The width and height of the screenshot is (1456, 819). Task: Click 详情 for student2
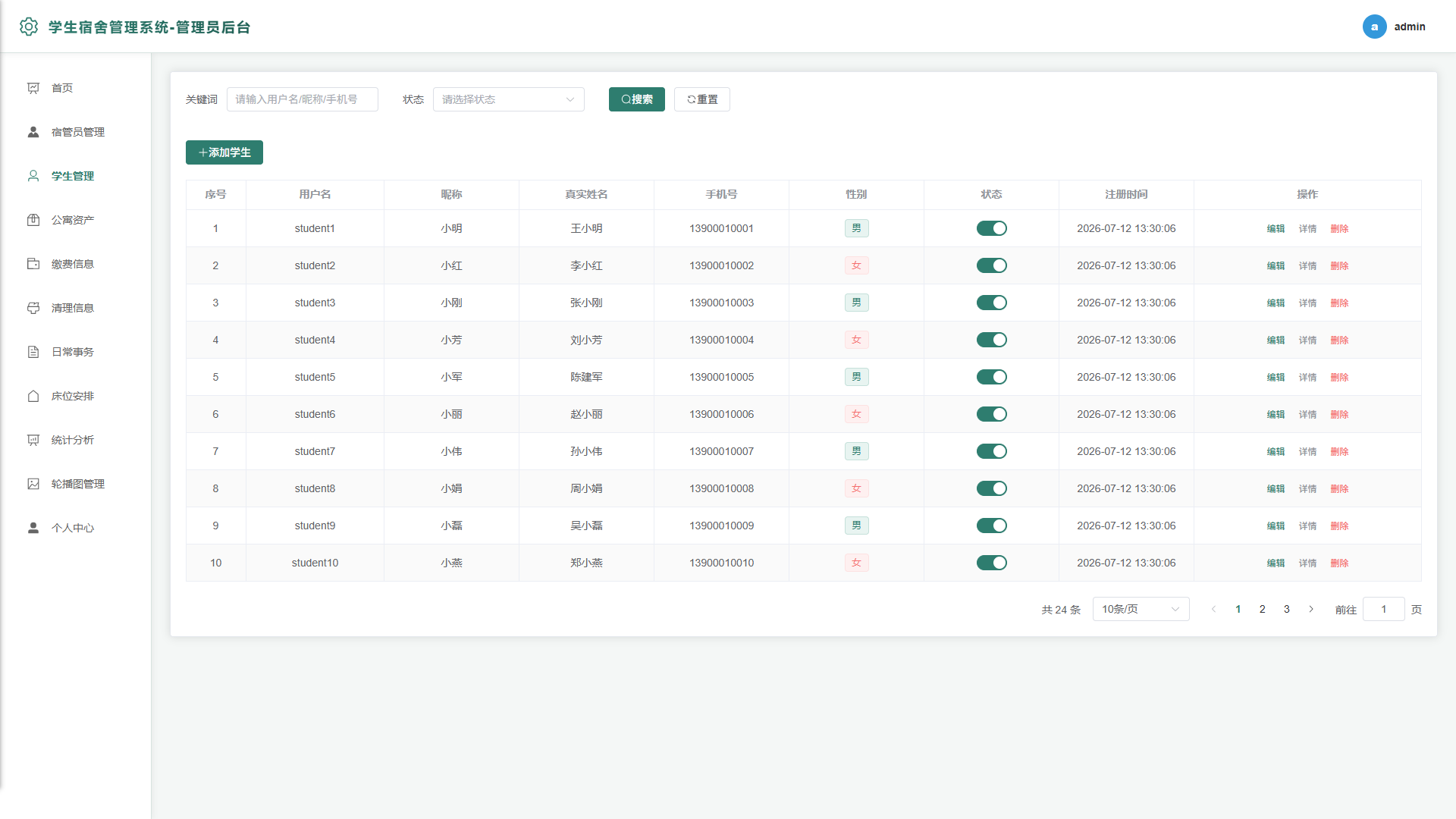pyautogui.click(x=1307, y=265)
